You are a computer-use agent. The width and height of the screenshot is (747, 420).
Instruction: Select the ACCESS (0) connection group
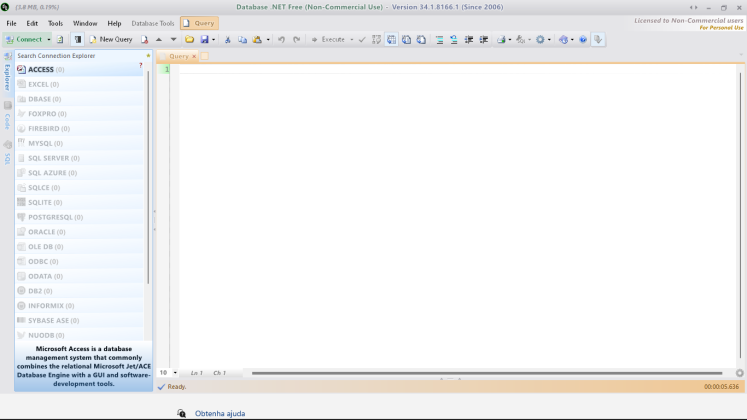click(79, 70)
